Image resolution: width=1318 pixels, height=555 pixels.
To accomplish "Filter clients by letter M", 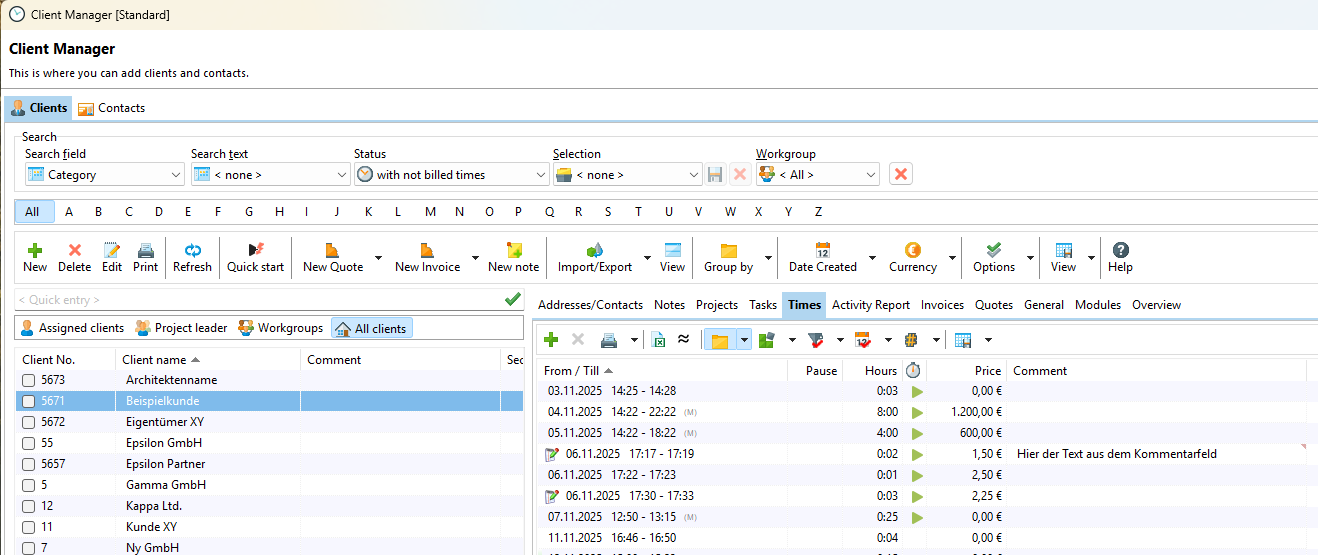I will [x=430, y=212].
